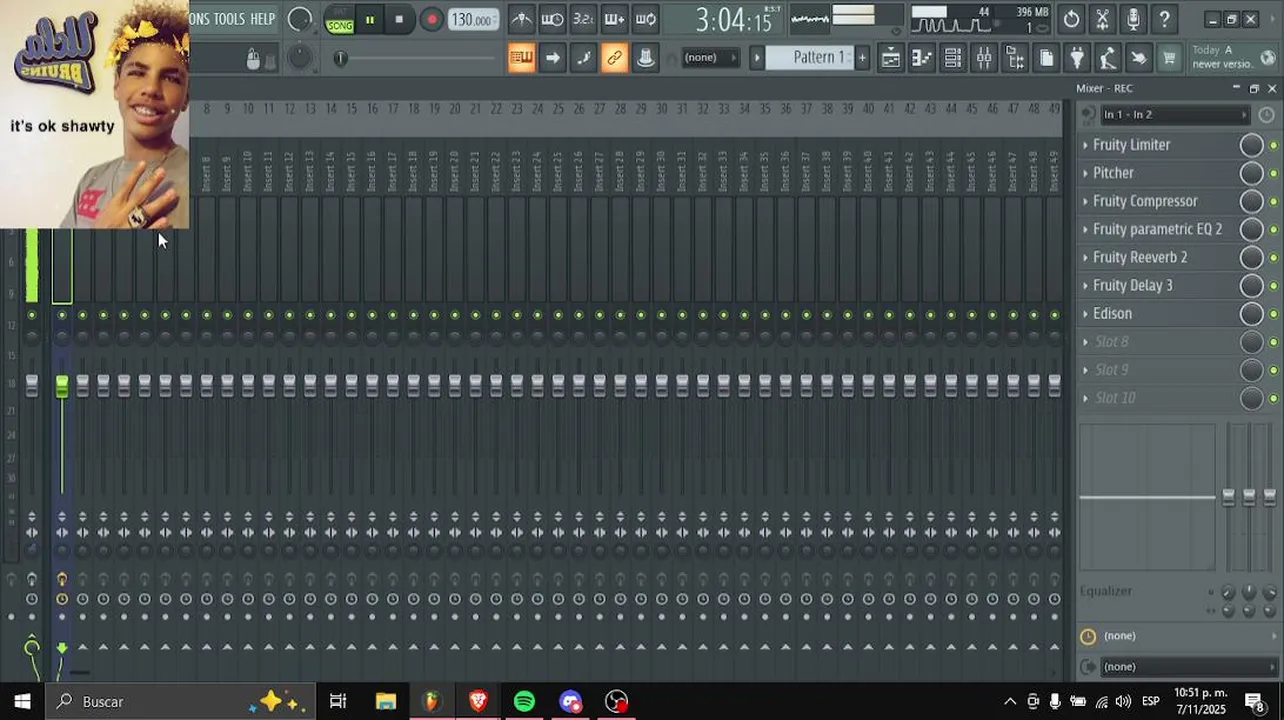Open the (none) snap selector in toolbar
This screenshot has height=720, width=1284.
click(709, 58)
